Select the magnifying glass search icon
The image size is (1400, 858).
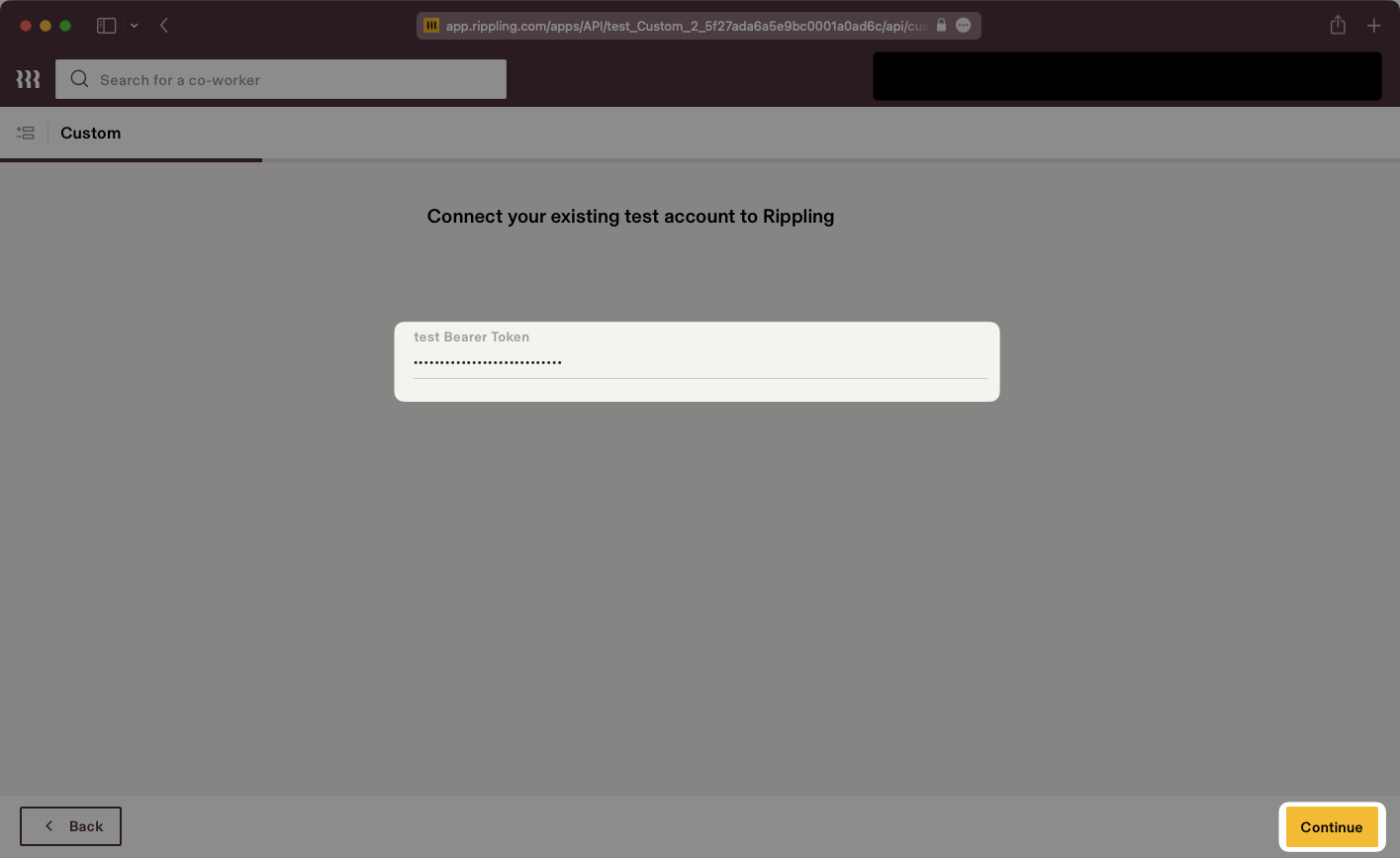78,79
